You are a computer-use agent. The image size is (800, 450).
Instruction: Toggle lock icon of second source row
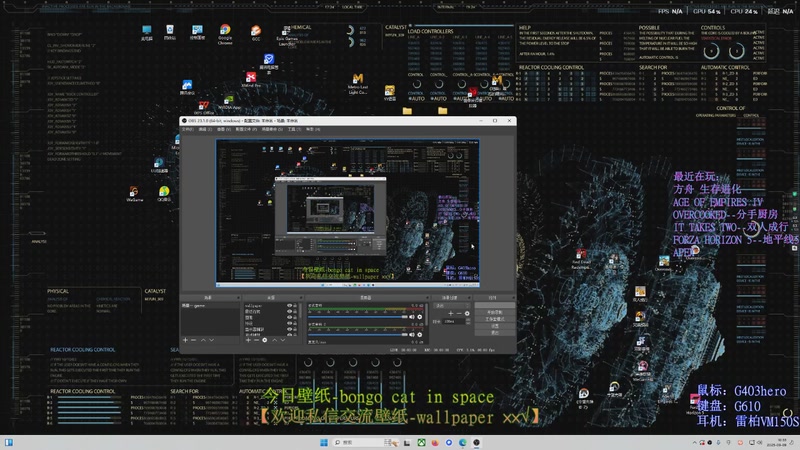[x=295, y=312]
